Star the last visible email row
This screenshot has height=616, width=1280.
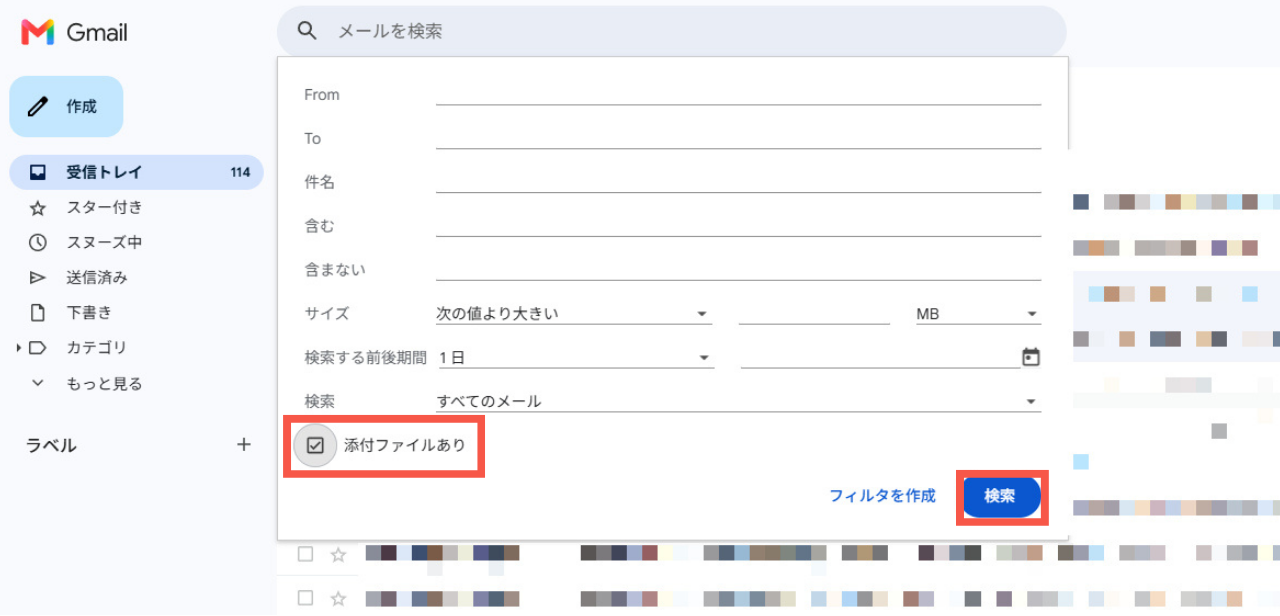coord(338,598)
